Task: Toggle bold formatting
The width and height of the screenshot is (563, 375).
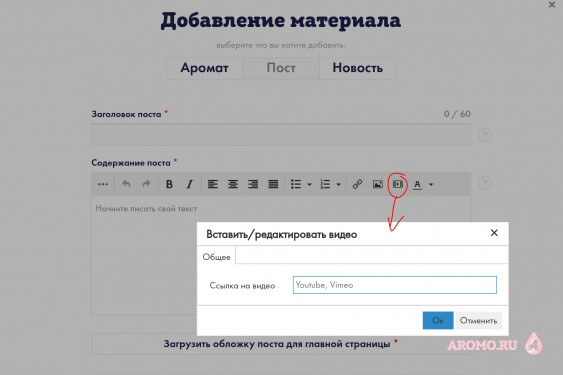Action: 169,184
